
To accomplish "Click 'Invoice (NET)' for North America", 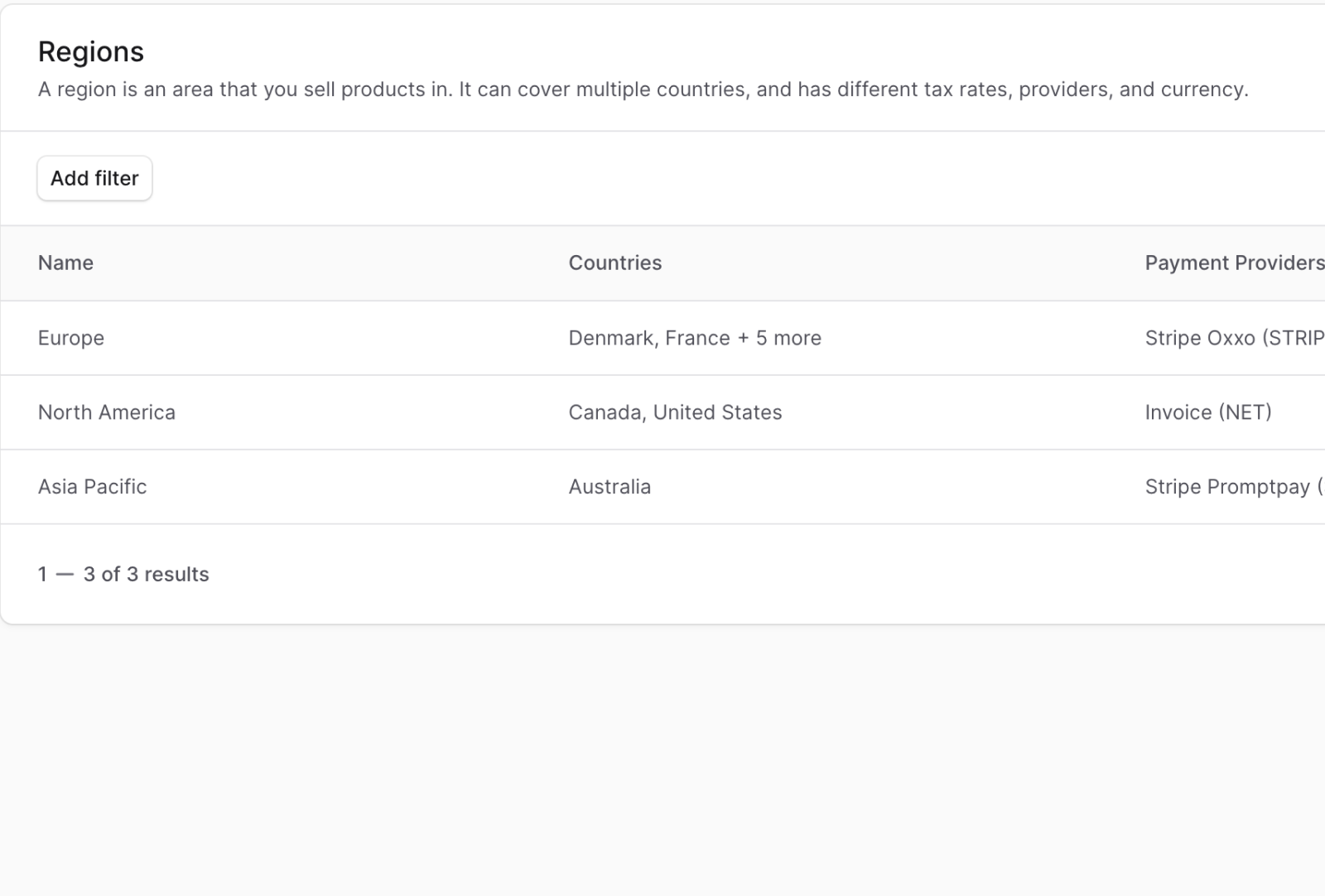I will coord(1207,412).
